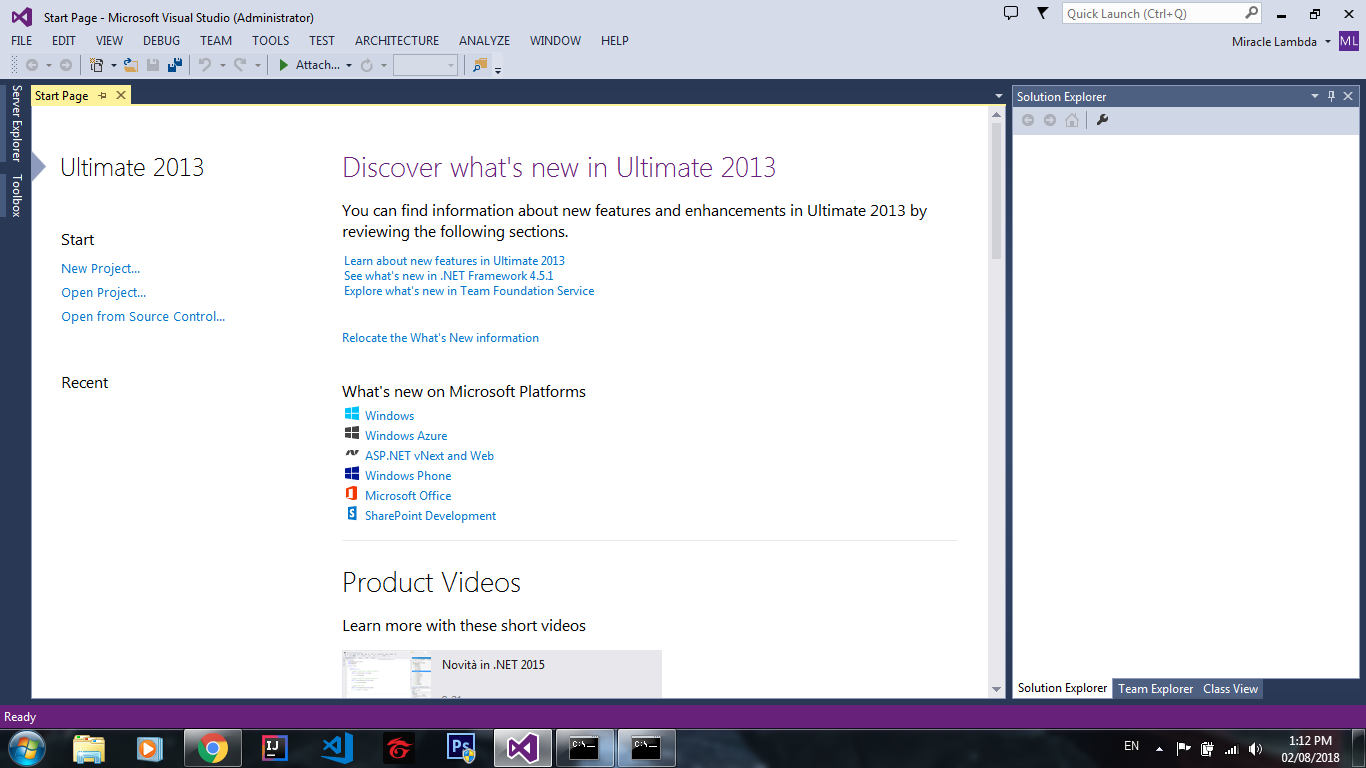Open the ANALYZE menu
This screenshot has width=1366, height=768.
point(485,41)
